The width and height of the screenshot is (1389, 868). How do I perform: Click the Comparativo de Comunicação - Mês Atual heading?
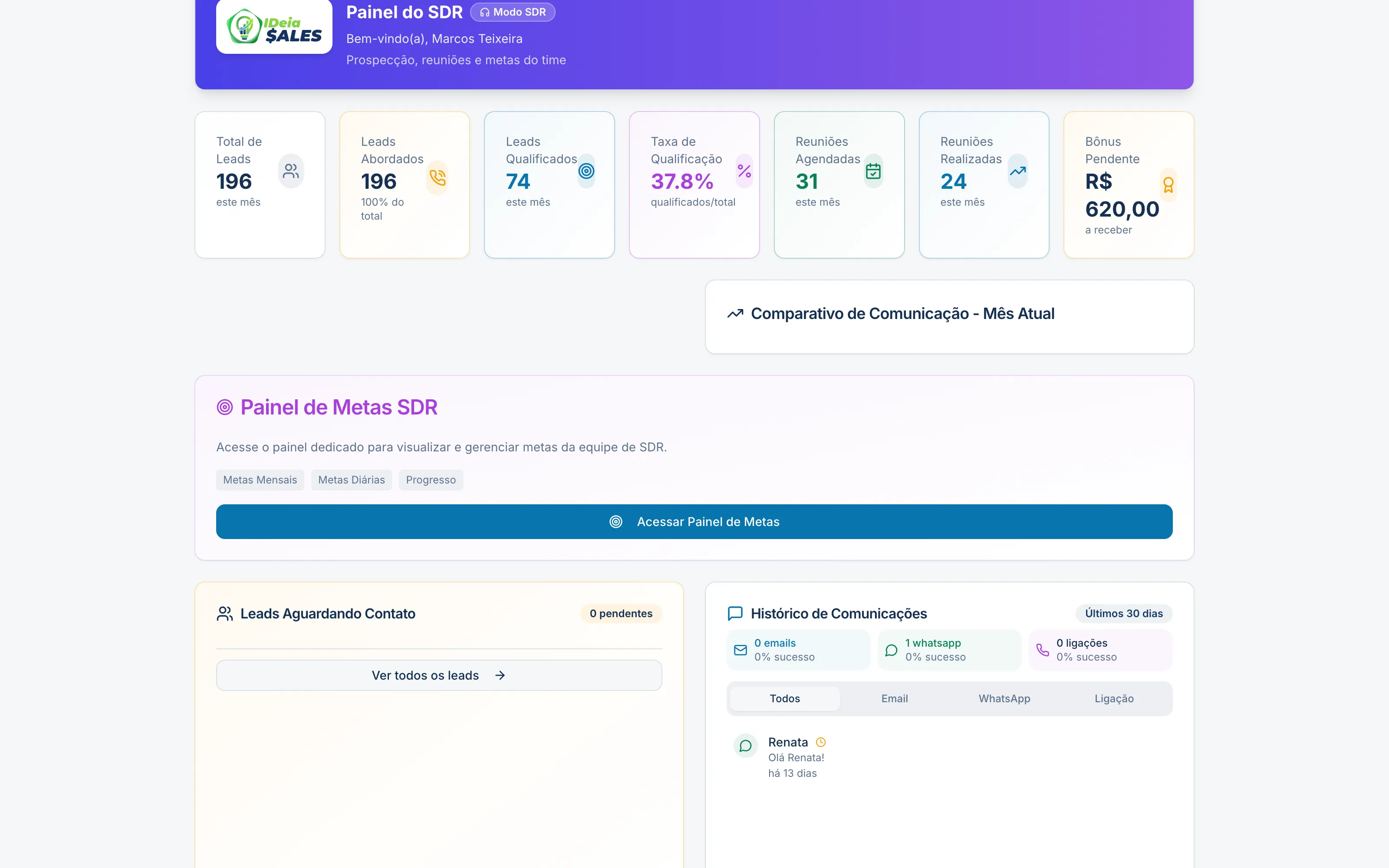tap(902, 313)
